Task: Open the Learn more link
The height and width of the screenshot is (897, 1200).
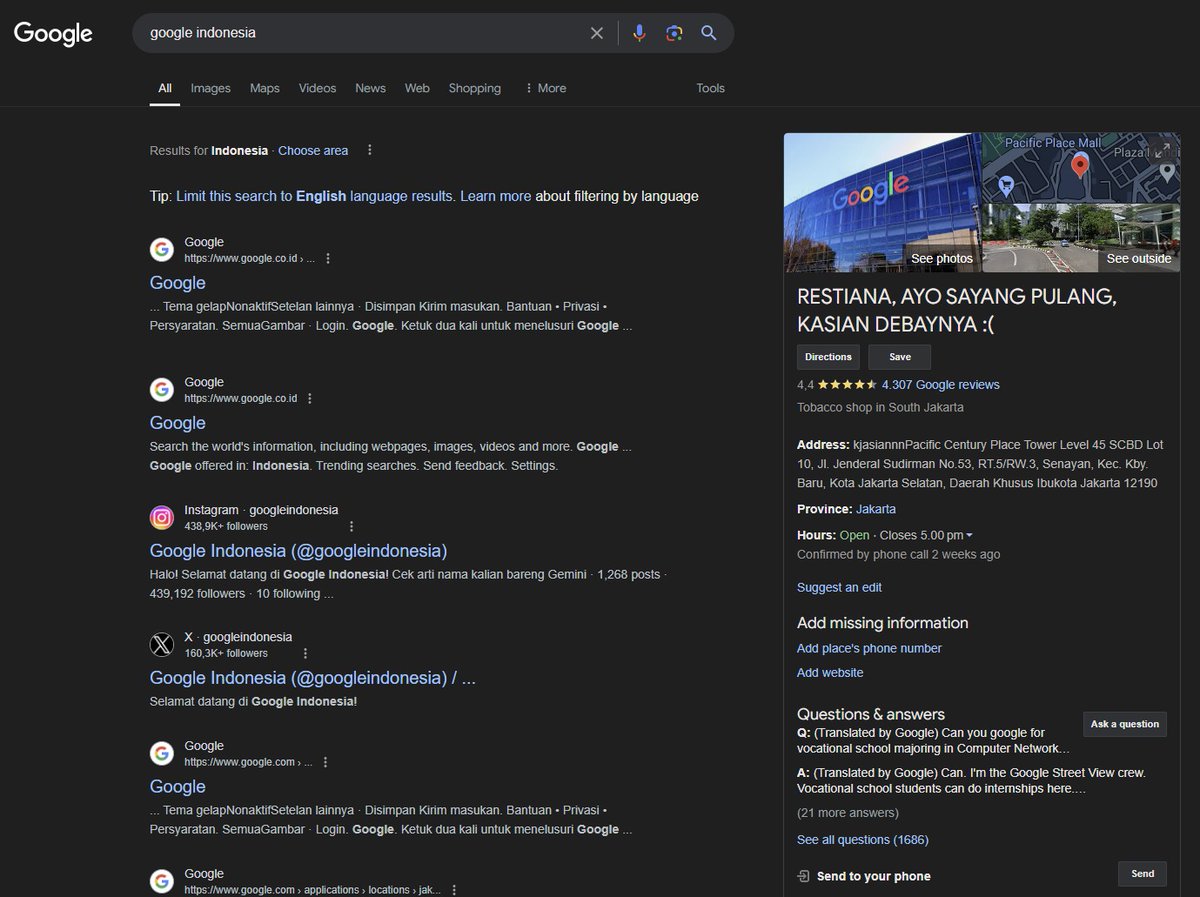Action: (x=495, y=196)
